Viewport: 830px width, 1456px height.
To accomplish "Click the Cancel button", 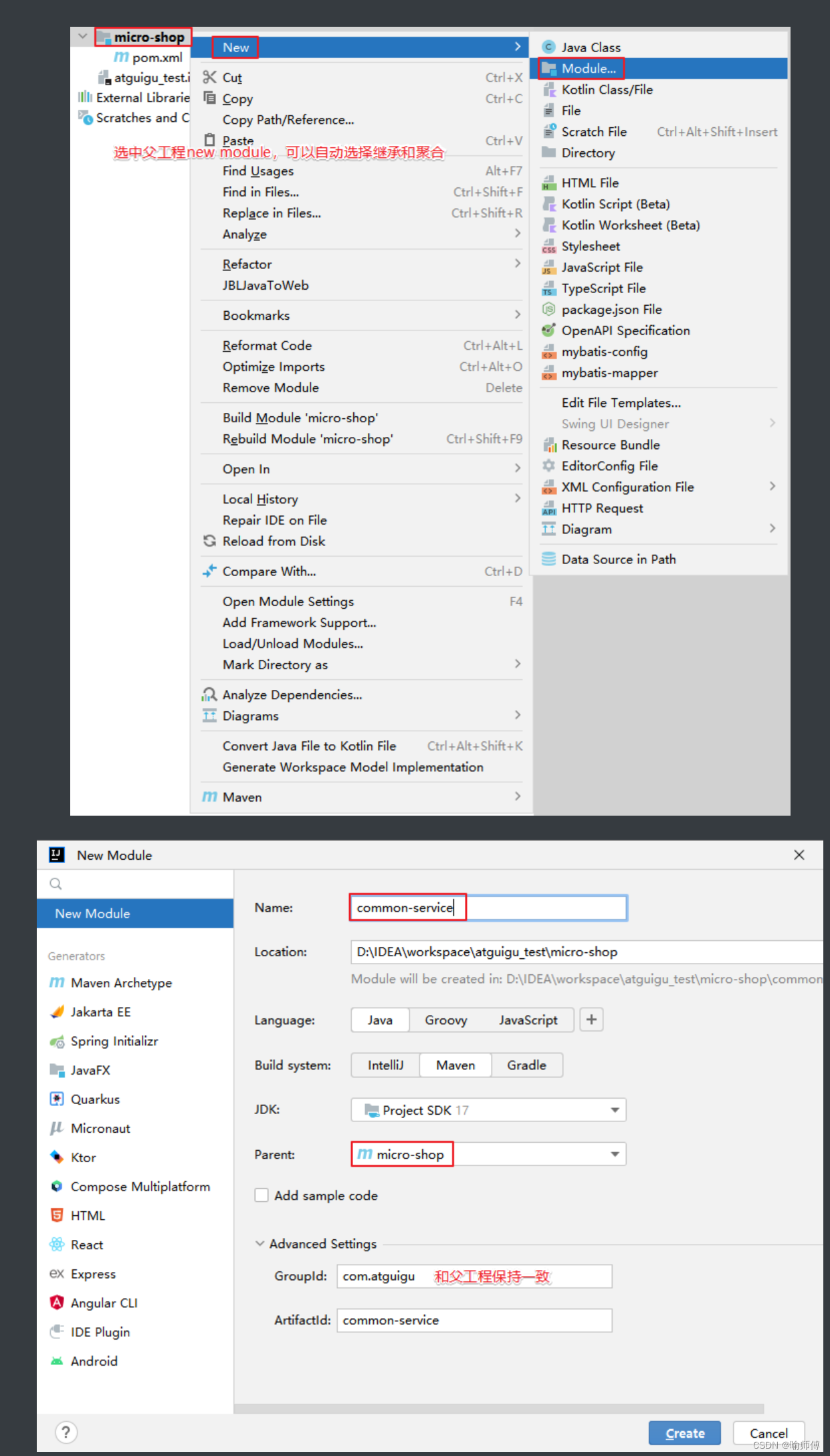I will 768,1433.
